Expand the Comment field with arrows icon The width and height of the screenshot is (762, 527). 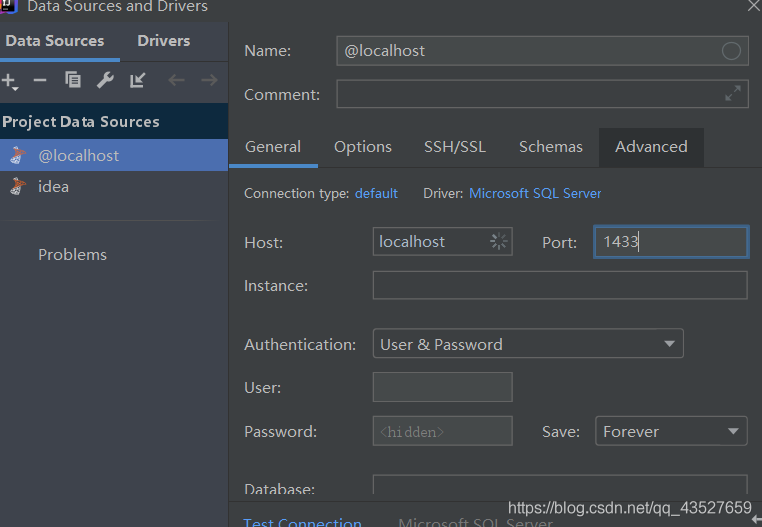[x=733, y=94]
